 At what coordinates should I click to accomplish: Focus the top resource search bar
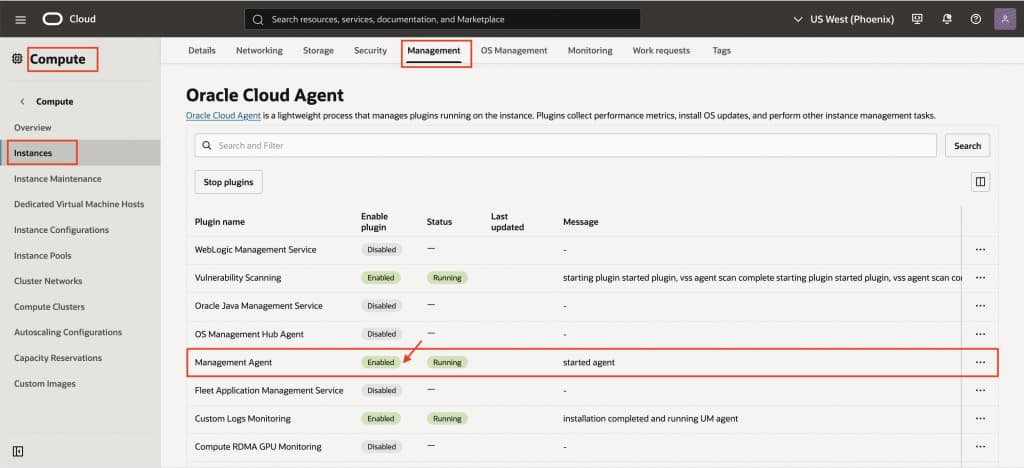pos(442,20)
